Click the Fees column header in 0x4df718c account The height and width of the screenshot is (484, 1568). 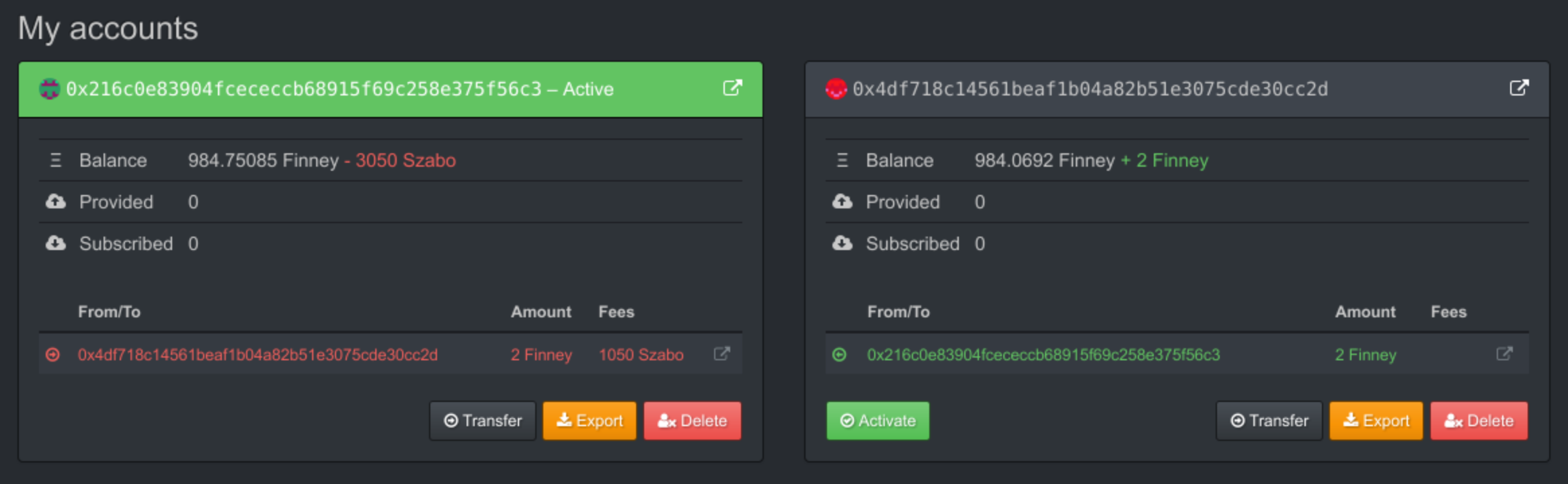click(1449, 312)
